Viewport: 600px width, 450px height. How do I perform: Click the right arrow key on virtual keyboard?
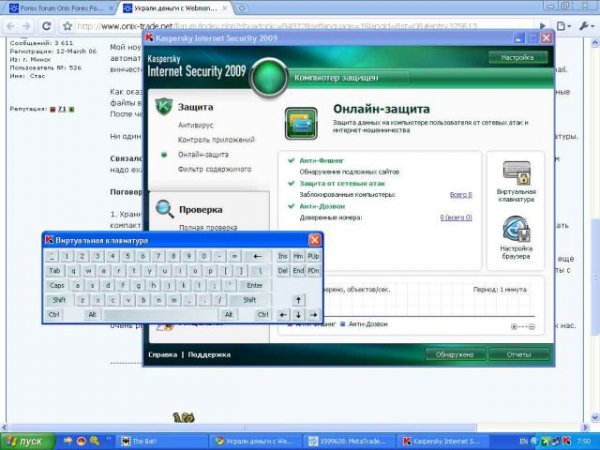tap(314, 315)
